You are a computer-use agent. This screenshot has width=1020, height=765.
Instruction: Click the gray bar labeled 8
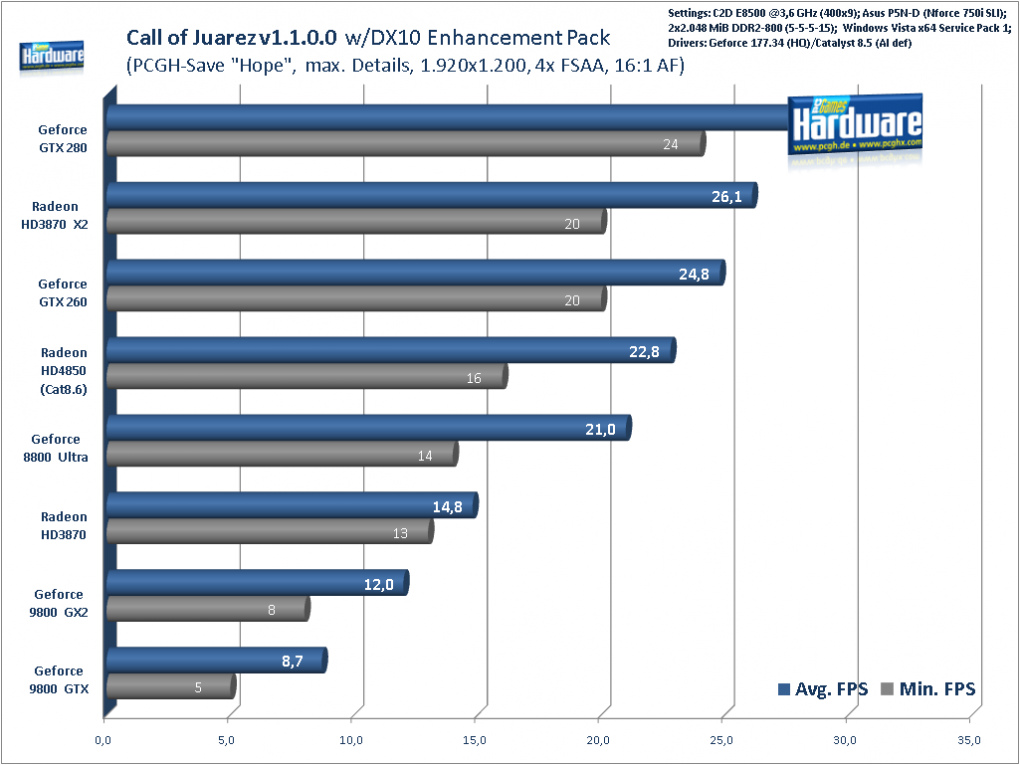coord(208,609)
